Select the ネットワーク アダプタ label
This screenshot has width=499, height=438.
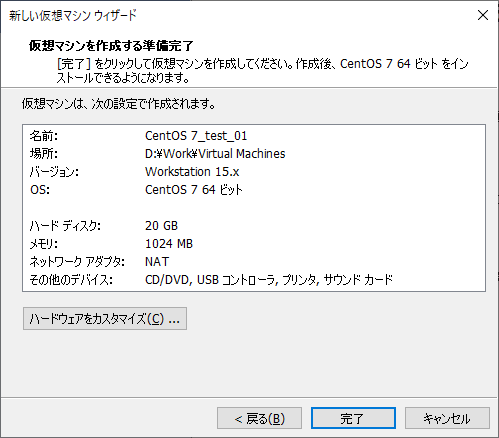coord(77,262)
